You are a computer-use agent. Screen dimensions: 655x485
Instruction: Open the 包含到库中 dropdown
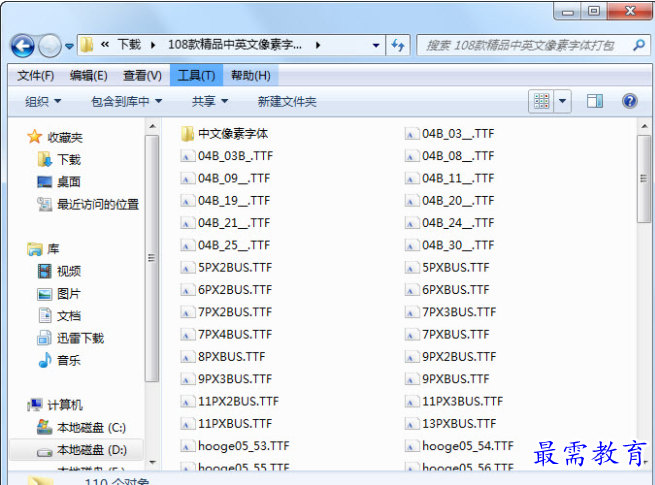tap(127, 102)
